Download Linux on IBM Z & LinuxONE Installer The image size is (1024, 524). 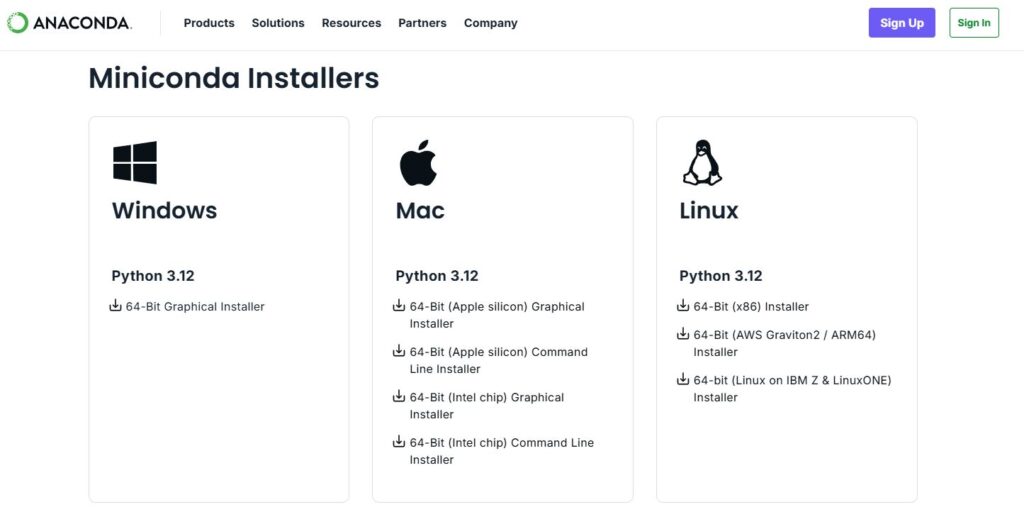point(791,388)
